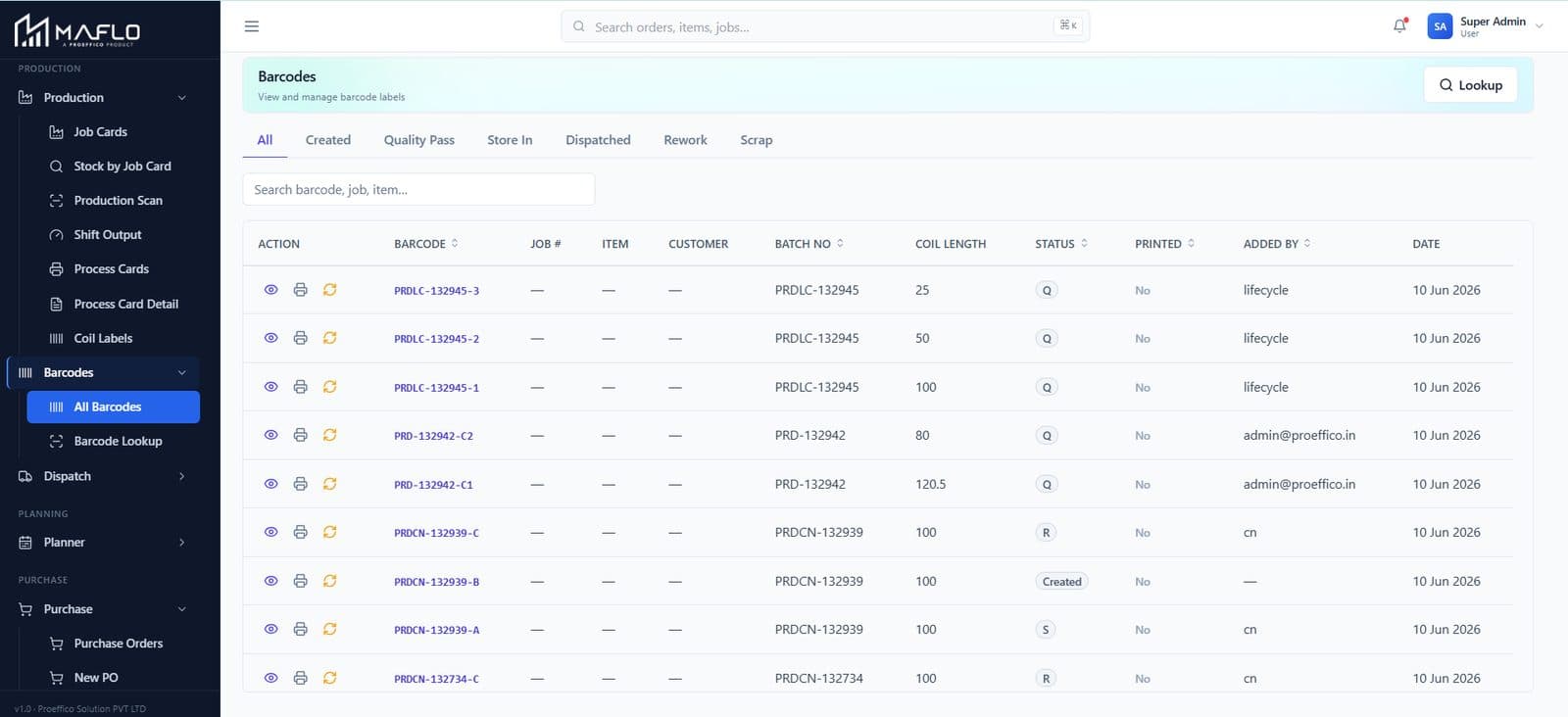Click refresh status icon for PRDCN-132939-A
1568x717 pixels.
coord(330,629)
